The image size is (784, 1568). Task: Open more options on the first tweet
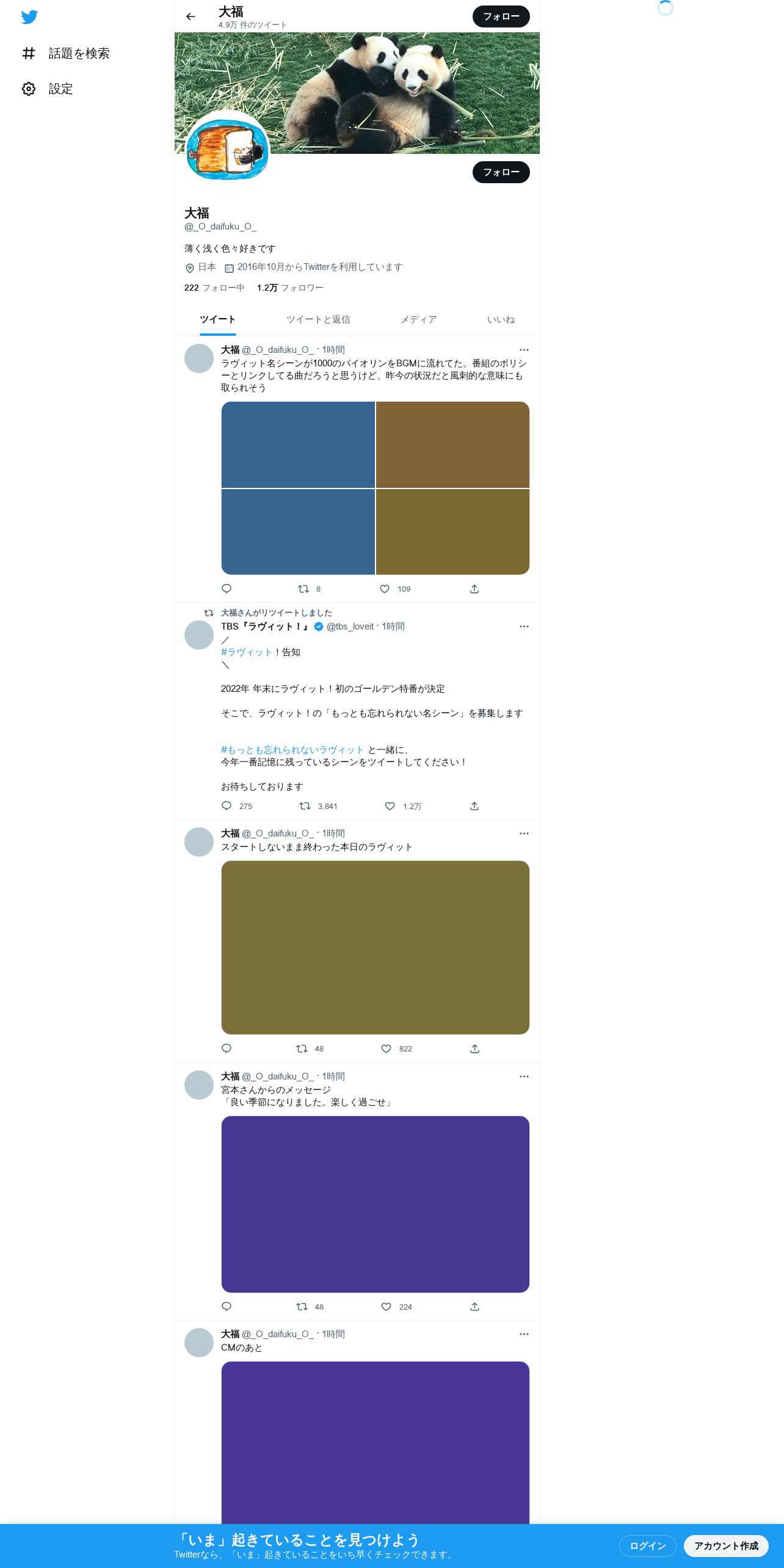tap(524, 350)
